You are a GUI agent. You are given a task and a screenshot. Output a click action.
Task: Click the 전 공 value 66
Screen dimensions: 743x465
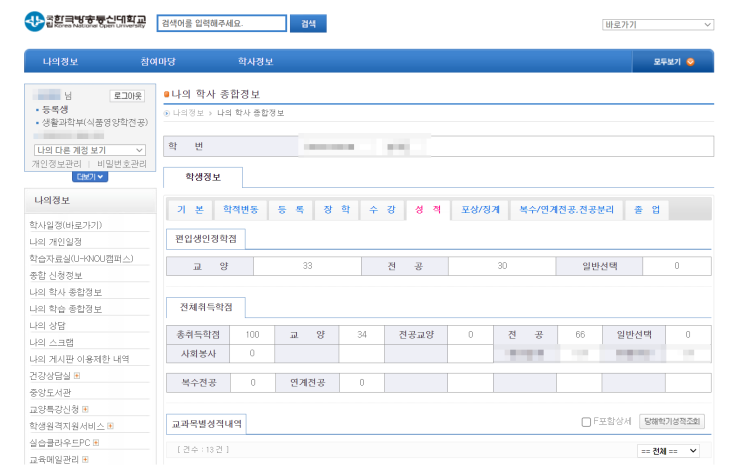click(580, 335)
